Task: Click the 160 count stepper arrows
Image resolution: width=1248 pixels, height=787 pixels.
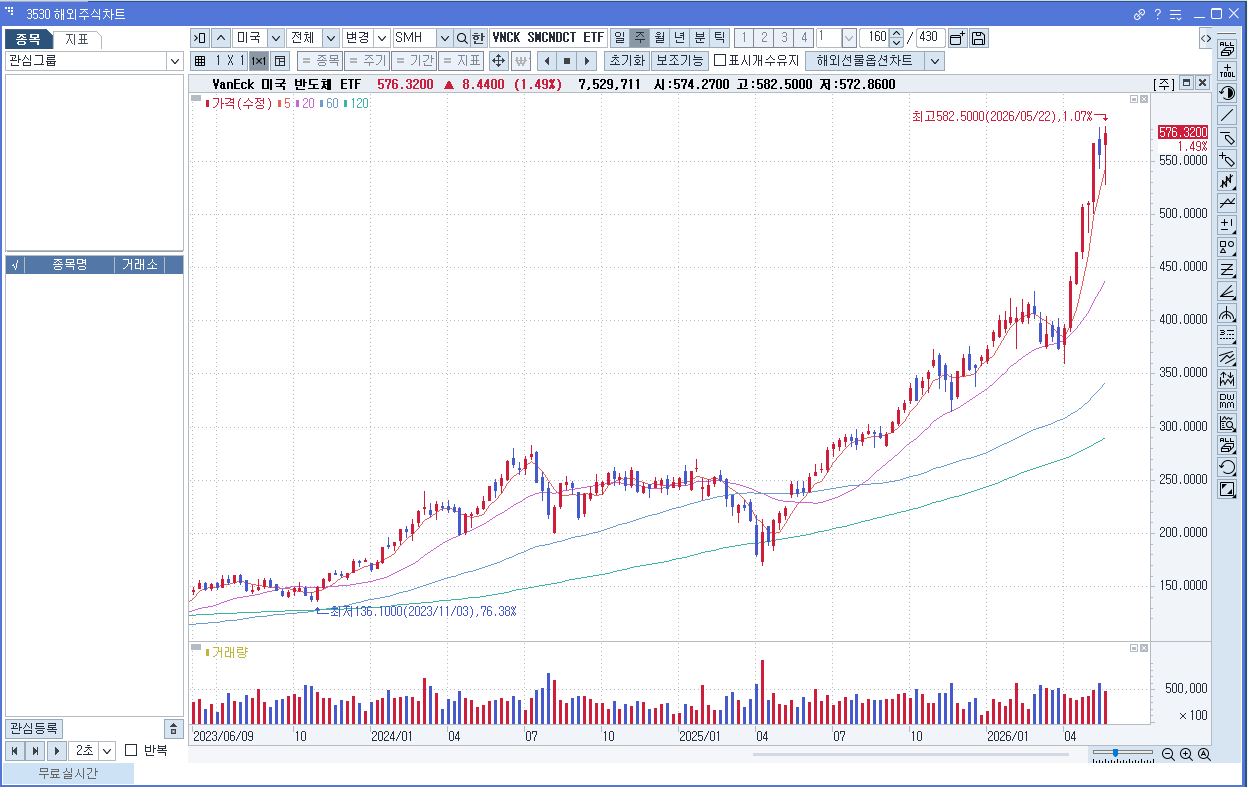Action: pos(896,37)
